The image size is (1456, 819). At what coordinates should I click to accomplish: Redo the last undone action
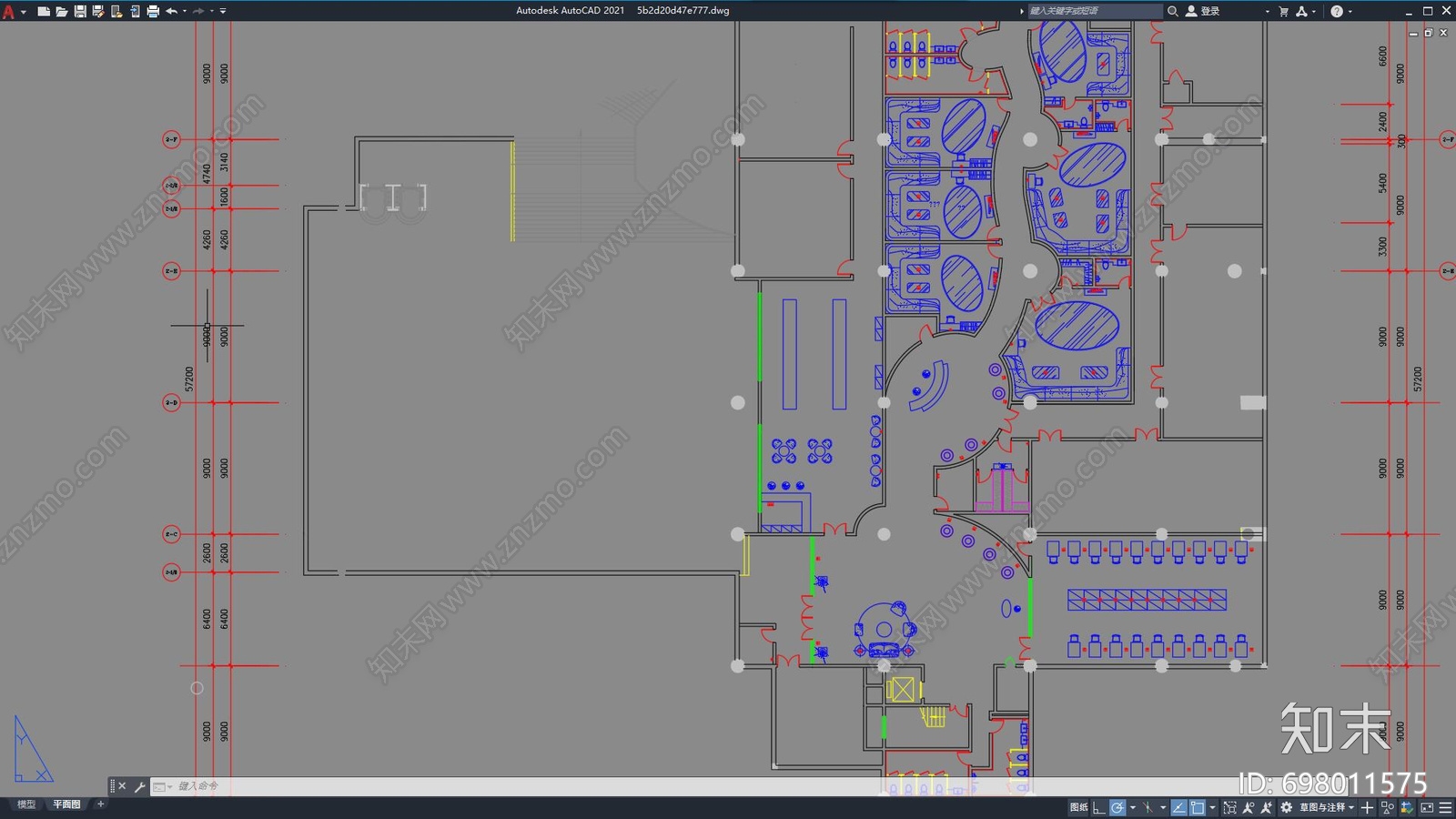(198, 11)
